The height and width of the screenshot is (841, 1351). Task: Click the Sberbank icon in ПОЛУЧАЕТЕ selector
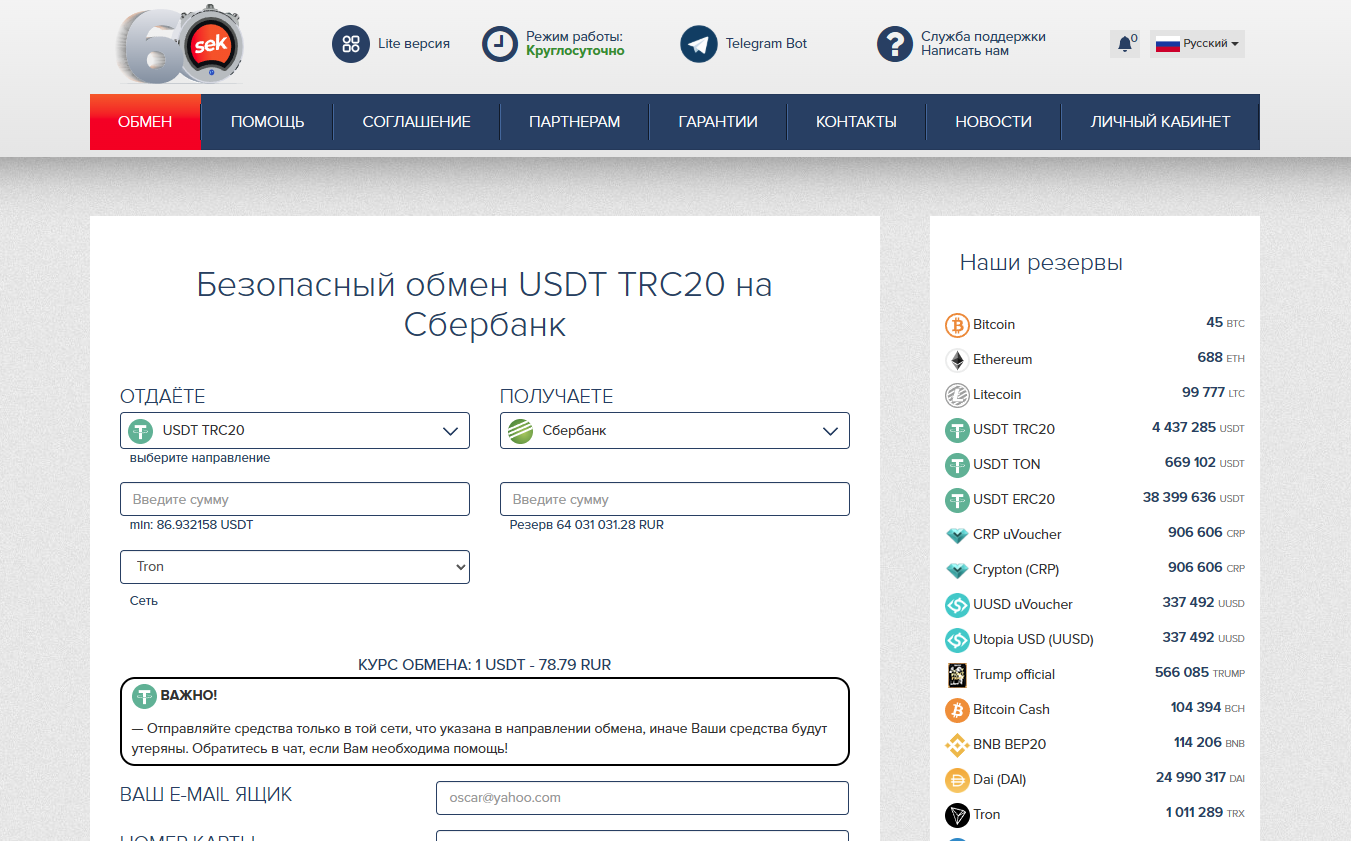pyautogui.click(x=521, y=431)
